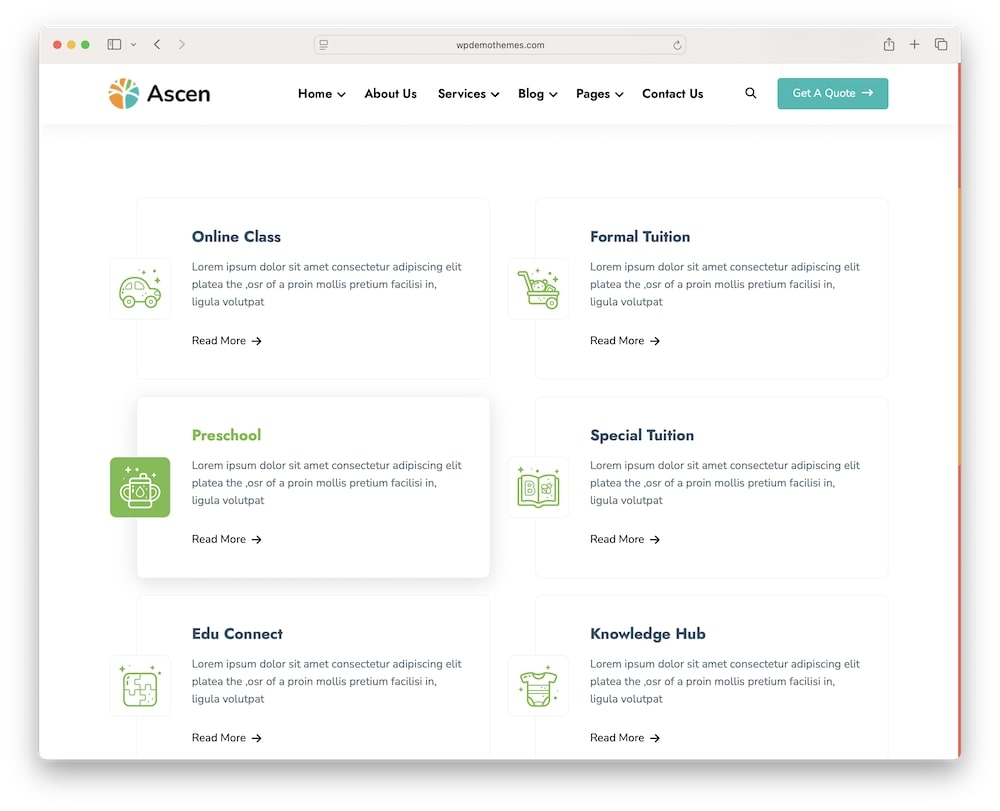
Task: Open the Contact Us nav item
Action: point(672,94)
